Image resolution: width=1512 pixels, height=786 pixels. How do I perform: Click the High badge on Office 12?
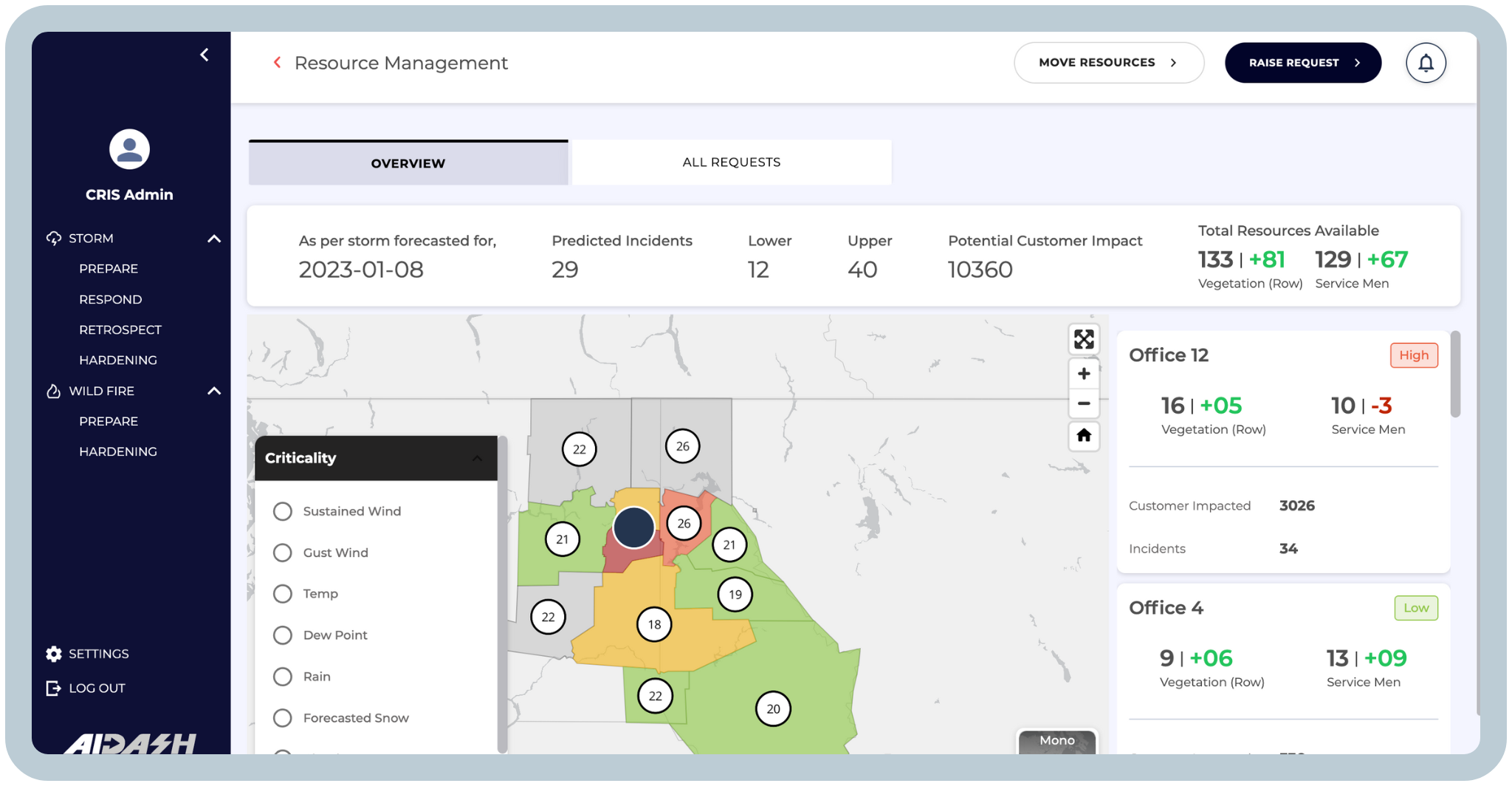point(1414,355)
